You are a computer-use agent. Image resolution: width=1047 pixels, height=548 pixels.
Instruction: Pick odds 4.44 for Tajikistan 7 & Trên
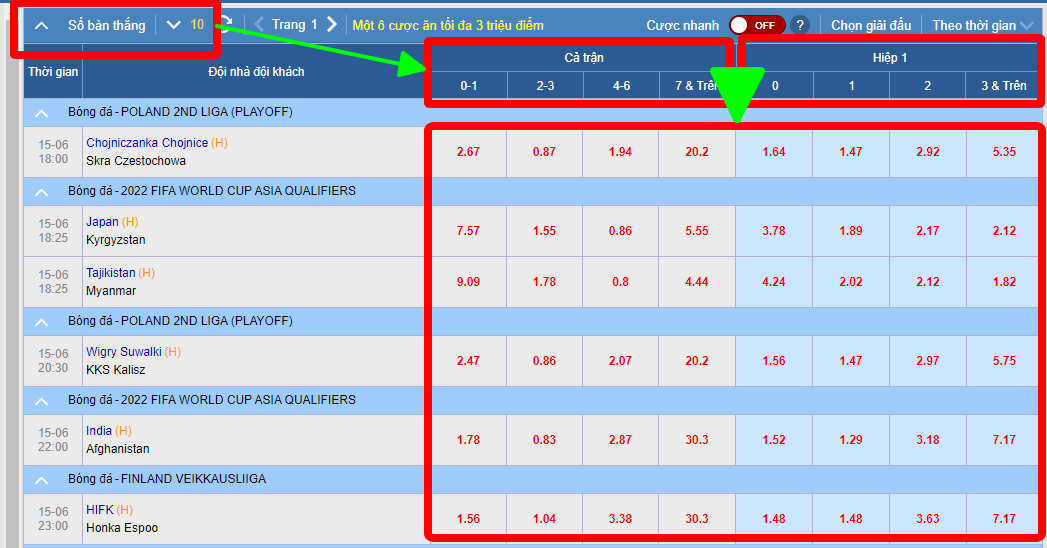[696, 282]
